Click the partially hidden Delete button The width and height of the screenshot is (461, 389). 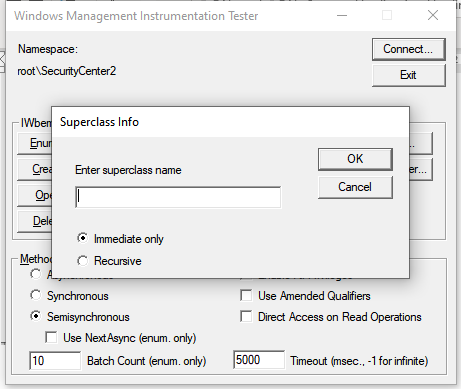35,221
